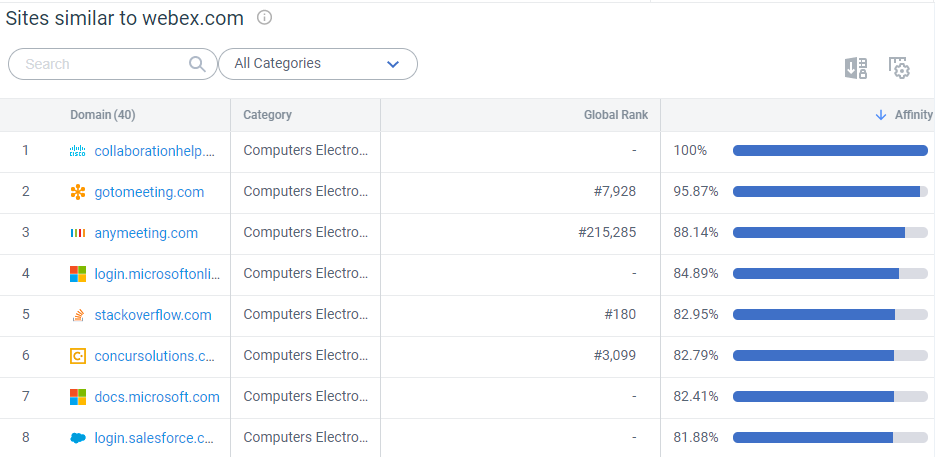The height and width of the screenshot is (457, 935).
Task: Click the Salesforce cloud favicon
Action: [x=78, y=438]
